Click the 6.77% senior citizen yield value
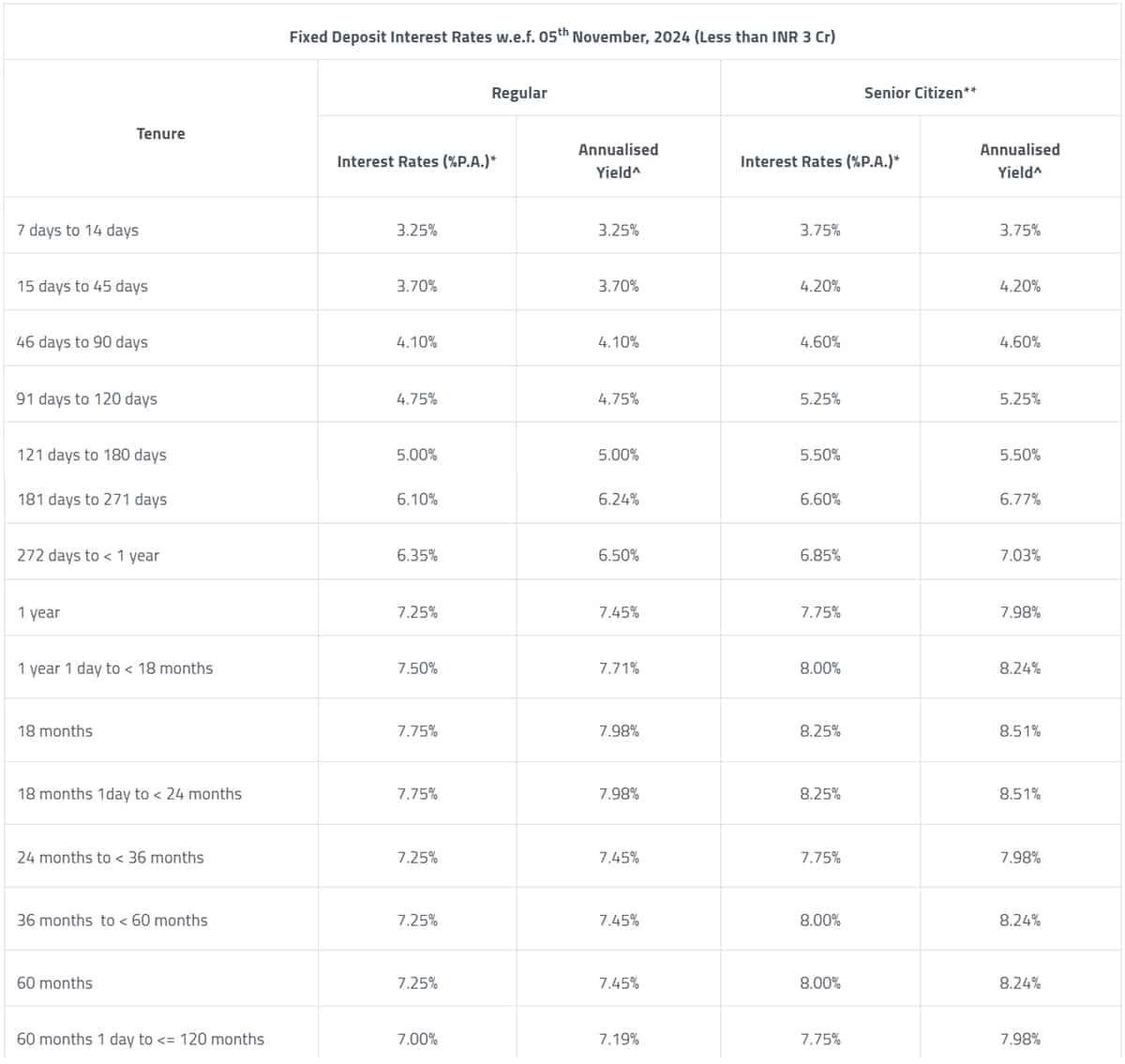This screenshot has width=1125, height=1064. 1019,500
